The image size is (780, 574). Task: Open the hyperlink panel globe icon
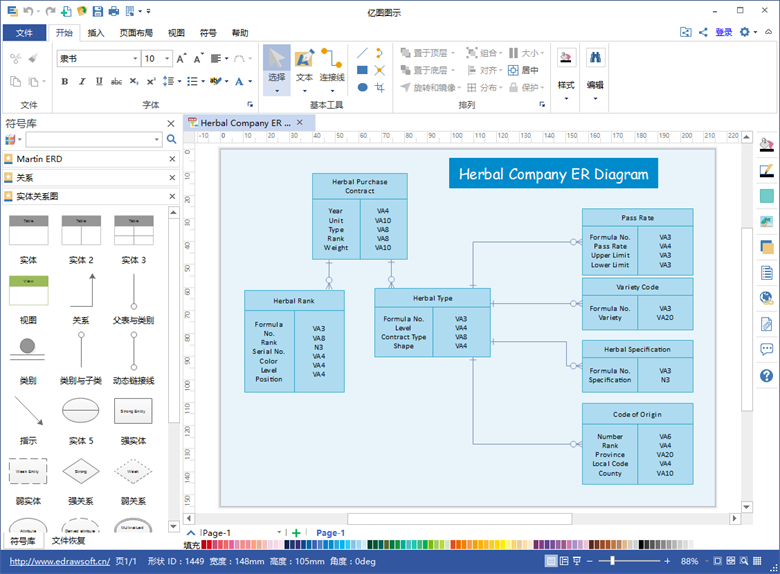[x=767, y=298]
